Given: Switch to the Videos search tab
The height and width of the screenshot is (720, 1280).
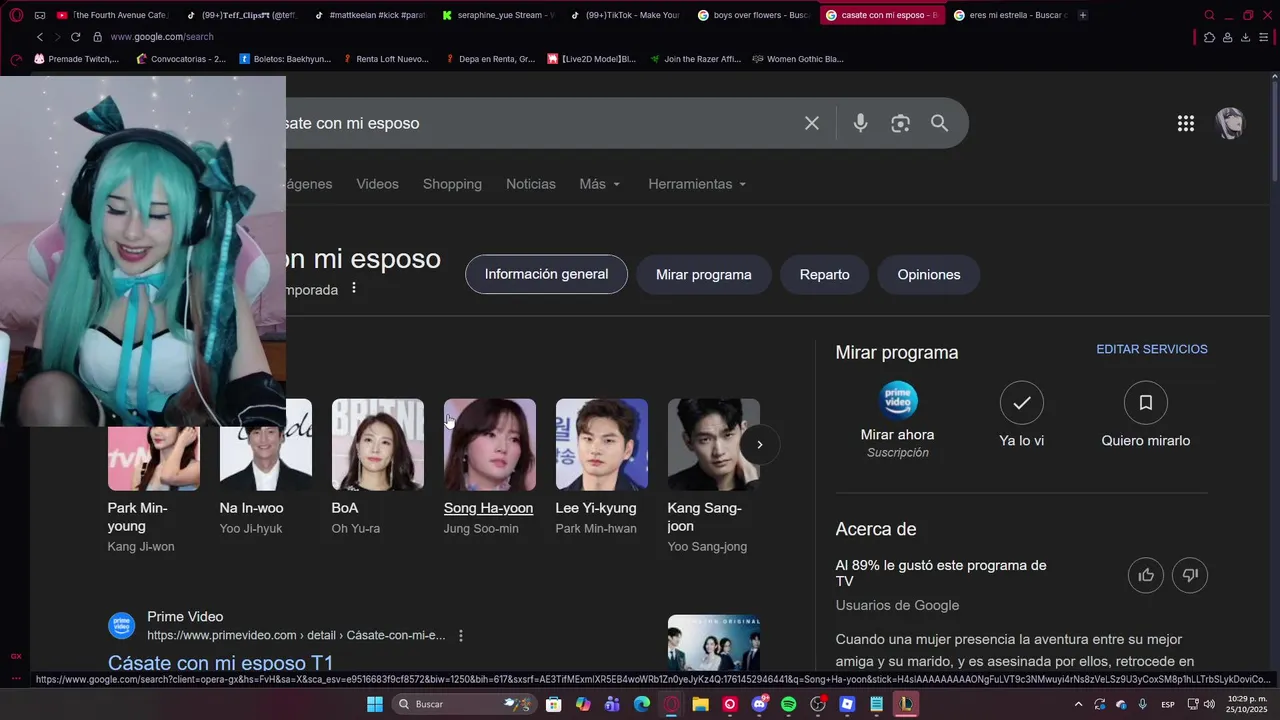Looking at the screenshot, I should (x=377, y=184).
